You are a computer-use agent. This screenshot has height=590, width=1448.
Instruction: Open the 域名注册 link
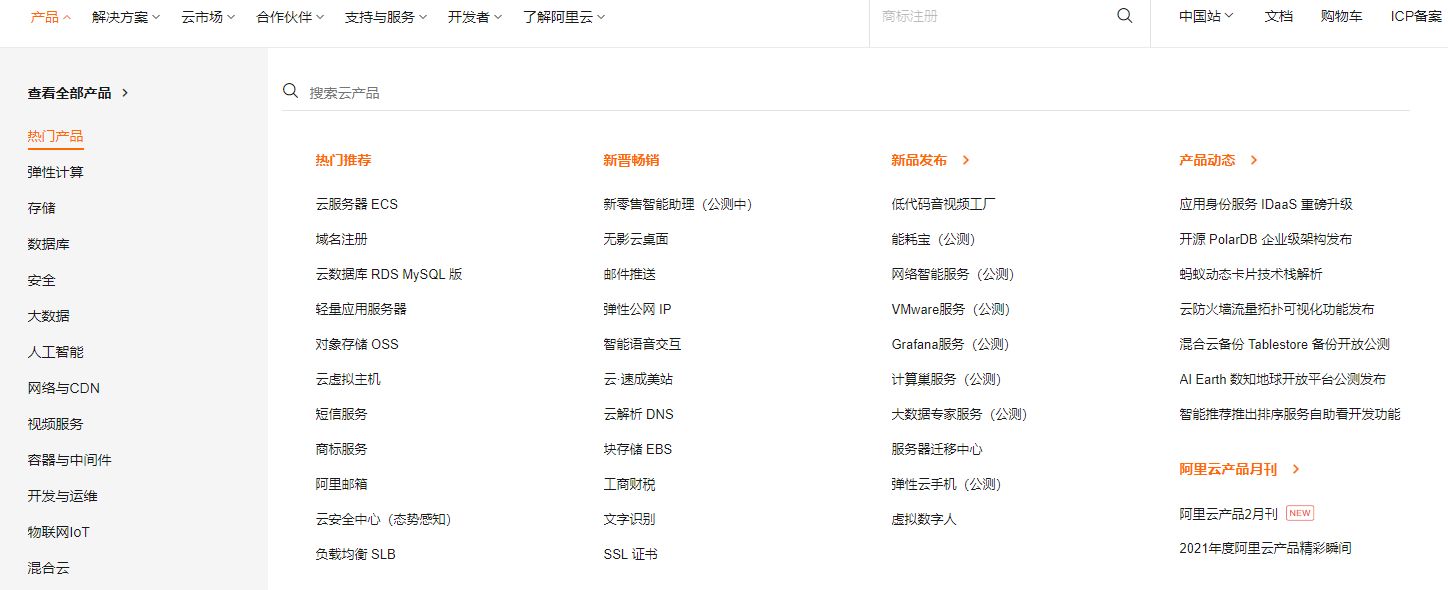click(342, 239)
